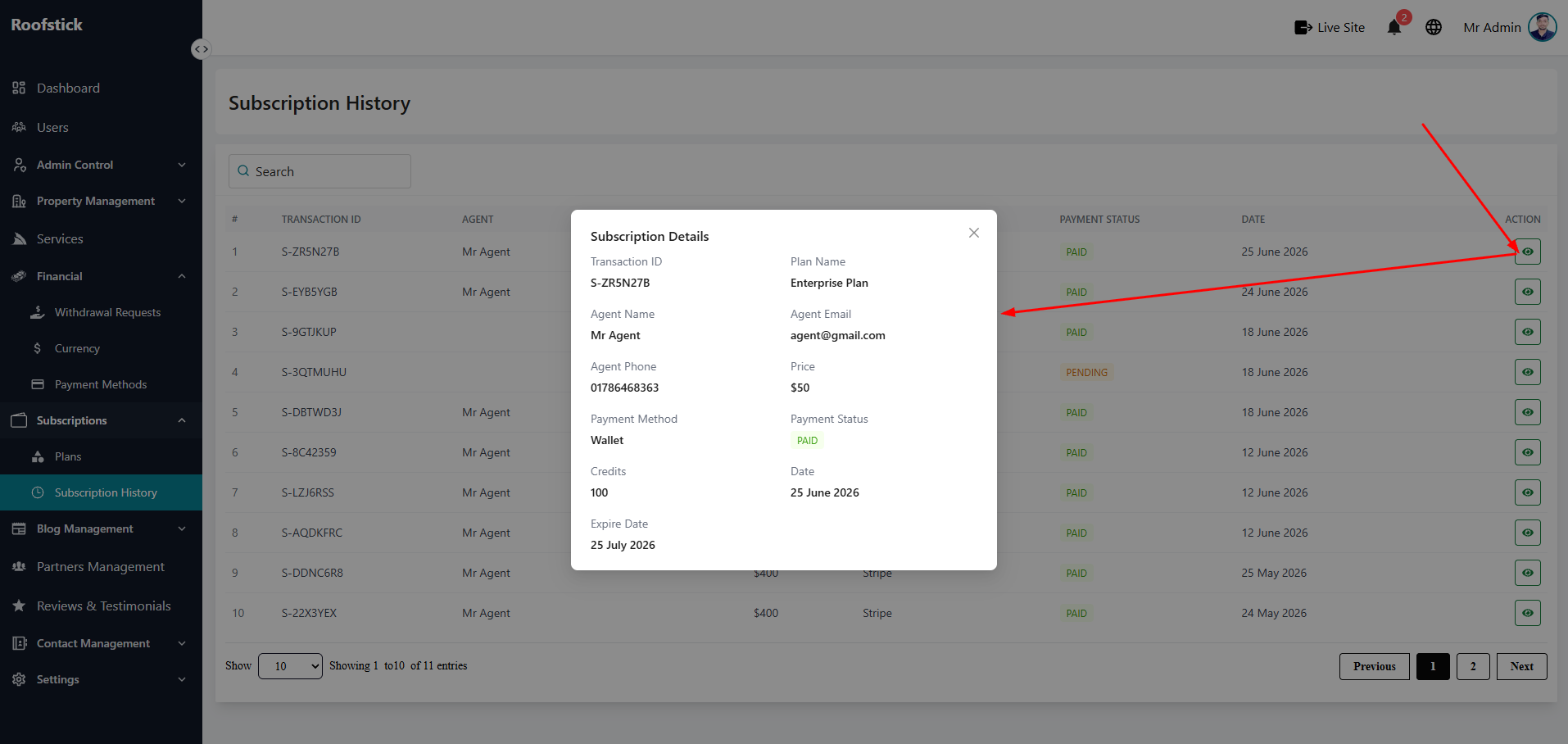The image size is (1568, 744).
Task: Click the Partners Management icon
Action: coord(19,566)
